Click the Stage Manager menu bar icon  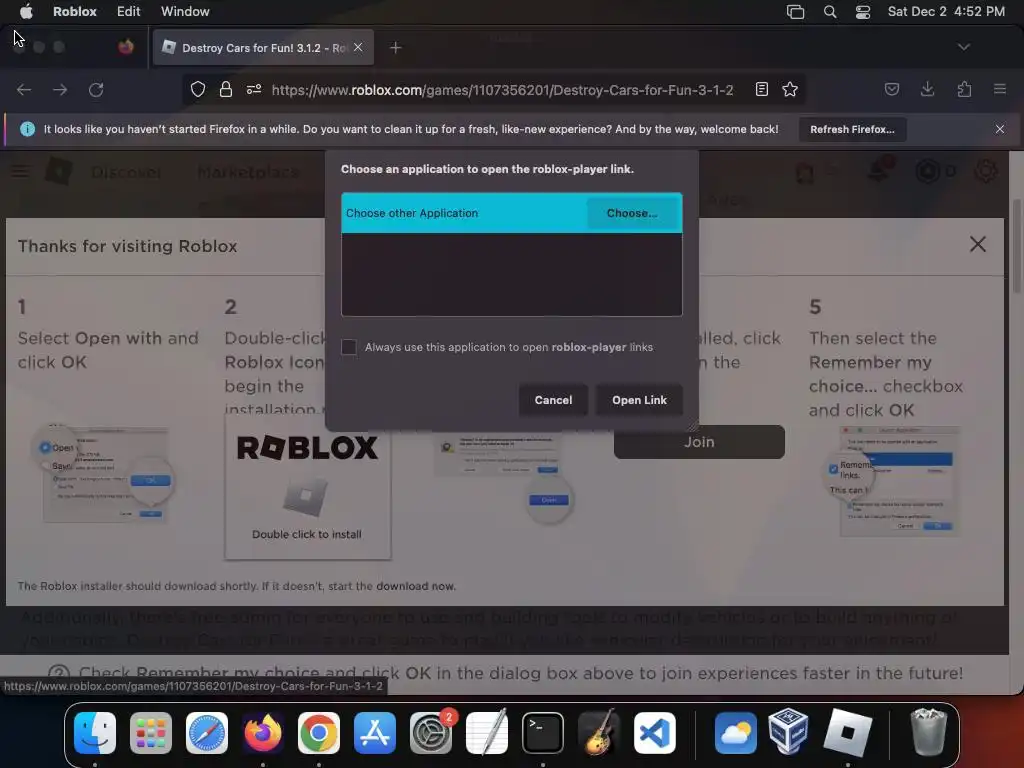pos(795,12)
